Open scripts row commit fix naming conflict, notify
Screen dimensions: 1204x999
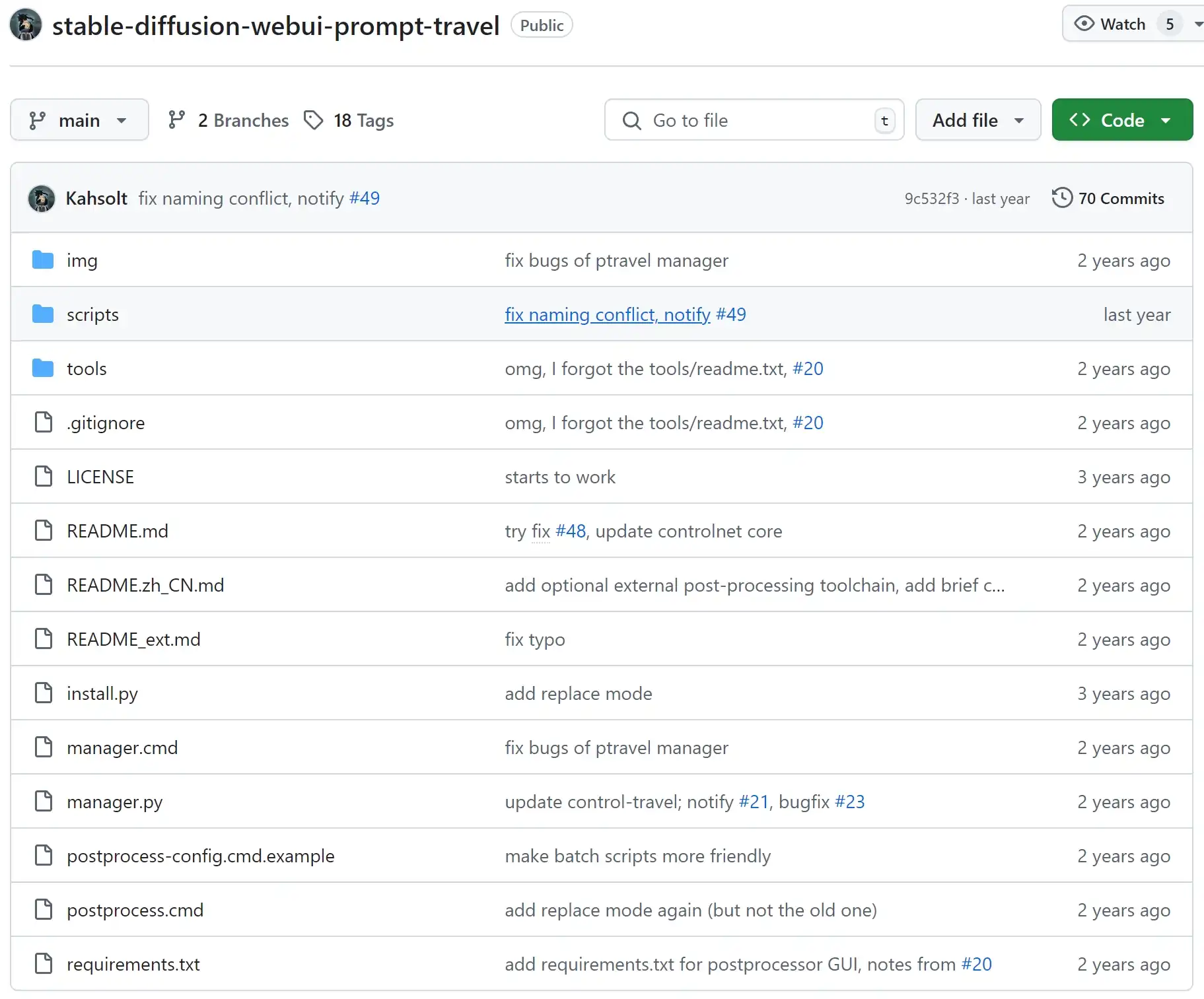coord(608,314)
